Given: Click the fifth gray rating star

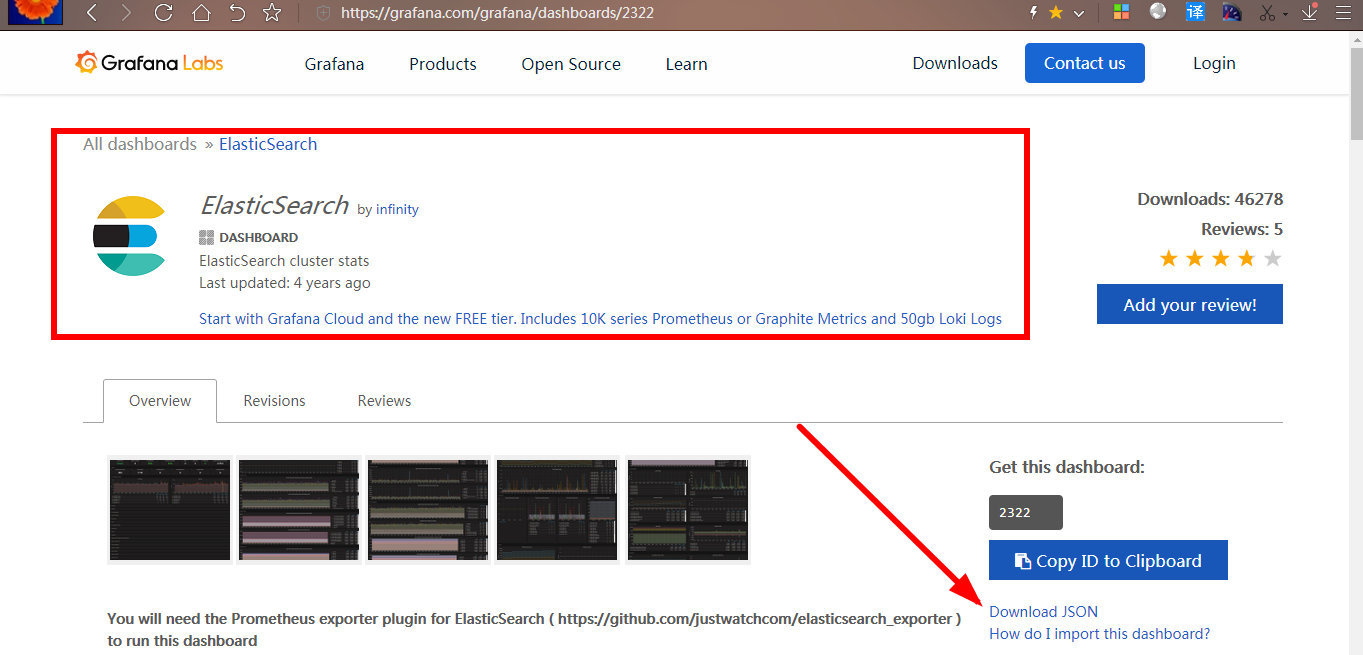Looking at the screenshot, I should coord(1272,259).
